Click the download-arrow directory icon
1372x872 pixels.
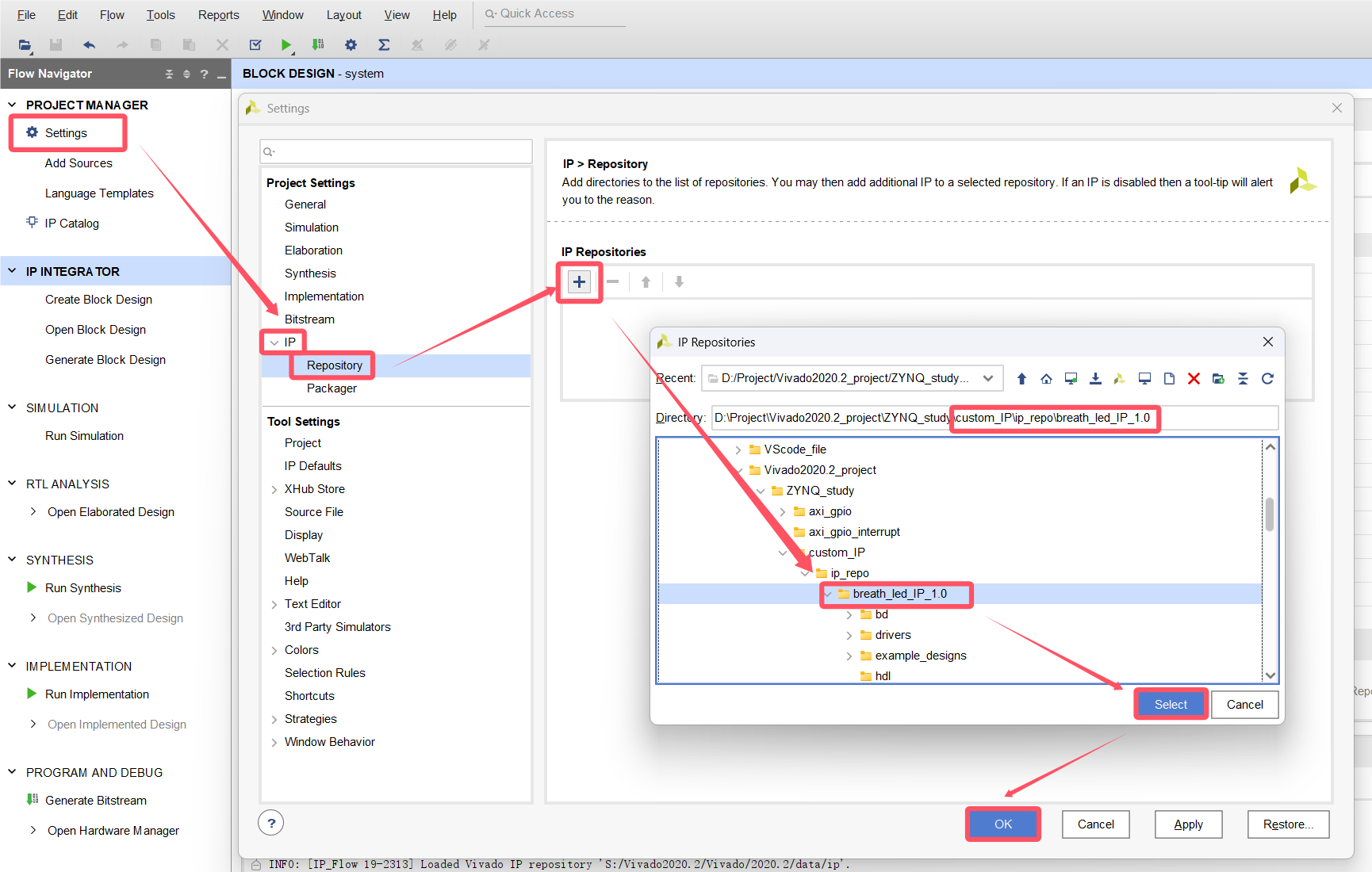tap(1095, 379)
